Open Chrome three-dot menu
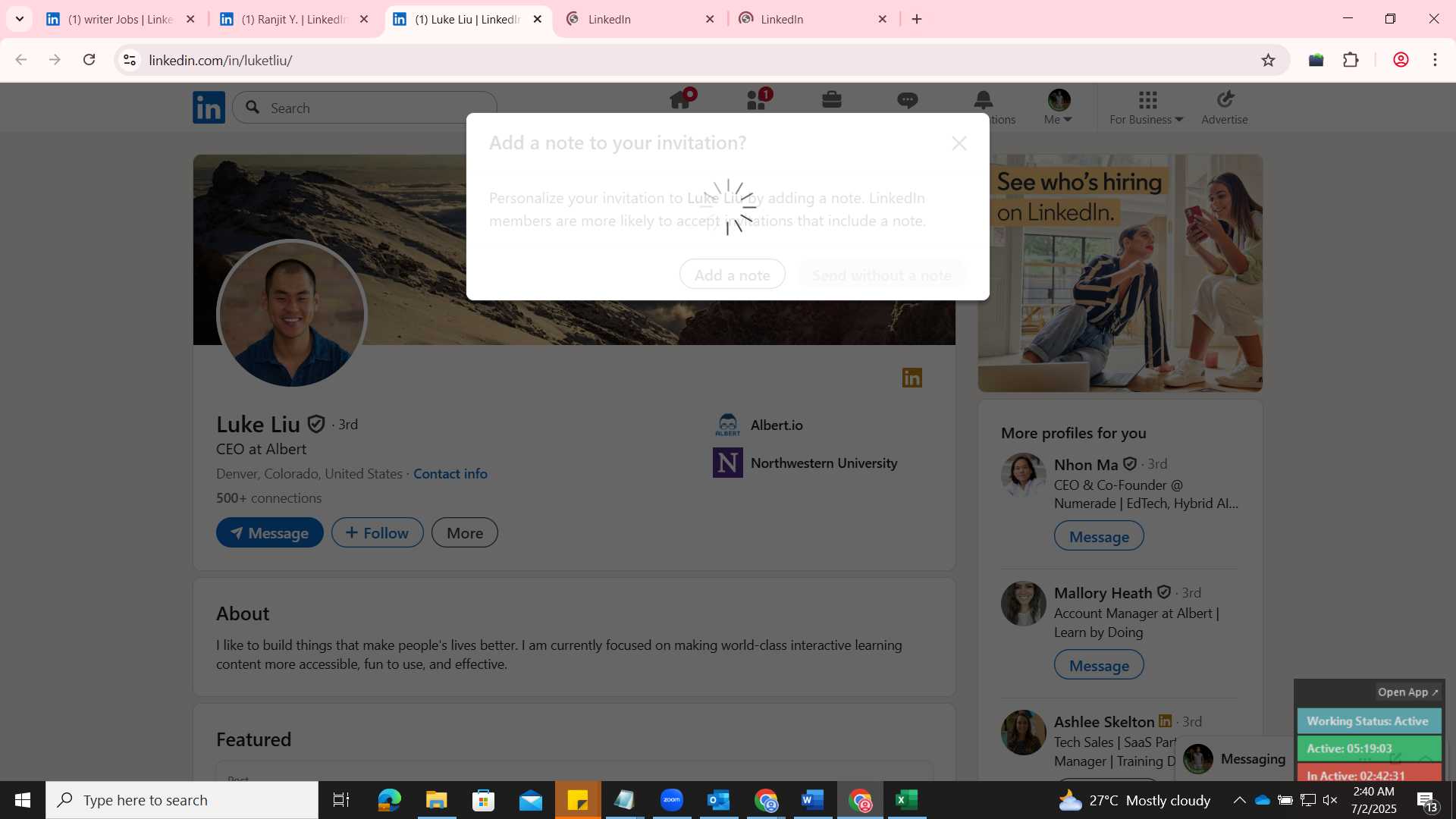 tap(1435, 60)
